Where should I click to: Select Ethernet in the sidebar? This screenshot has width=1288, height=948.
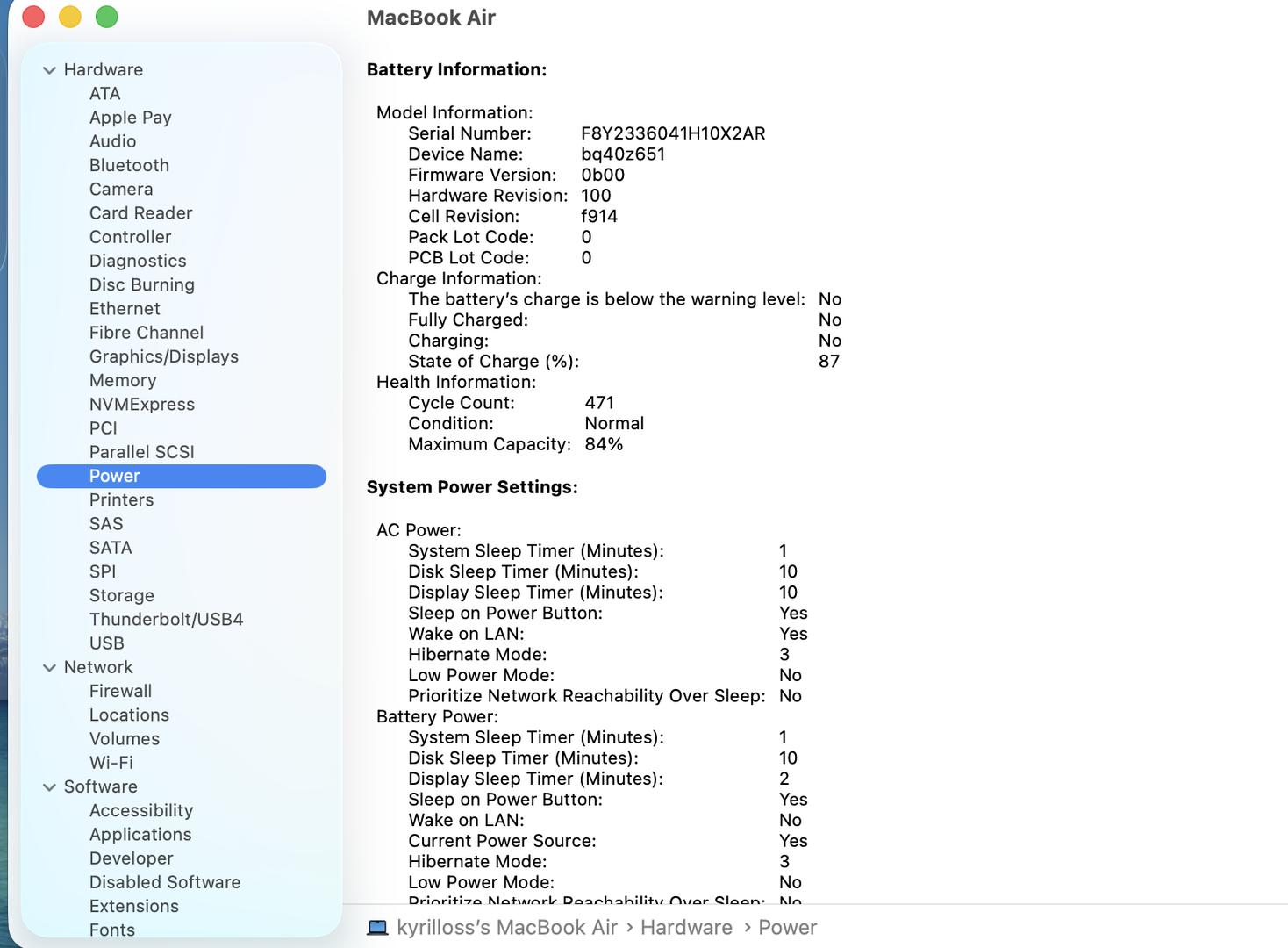click(125, 309)
